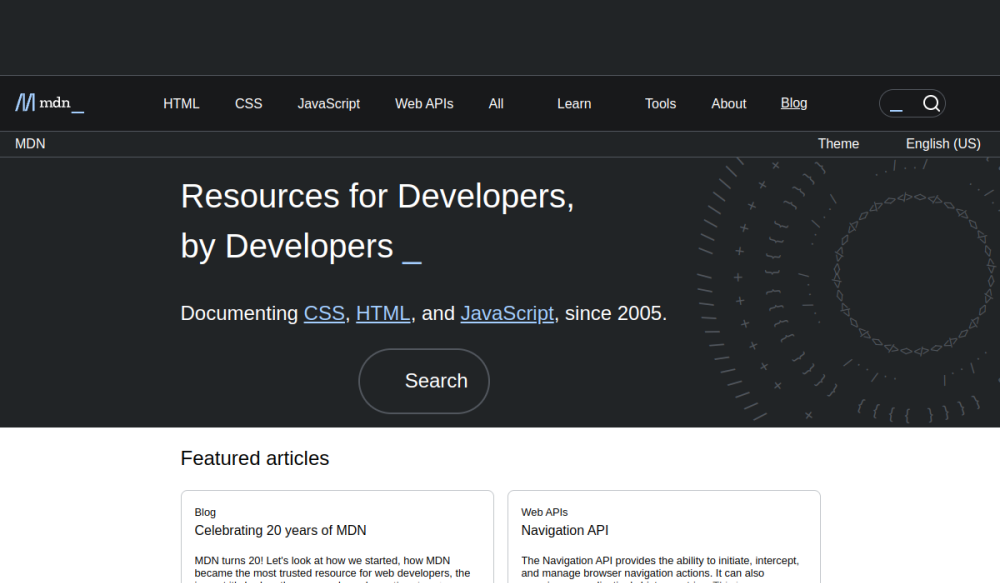Expand the Learn menu in navigation
The height and width of the screenshot is (583, 1000).
[x=574, y=103]
